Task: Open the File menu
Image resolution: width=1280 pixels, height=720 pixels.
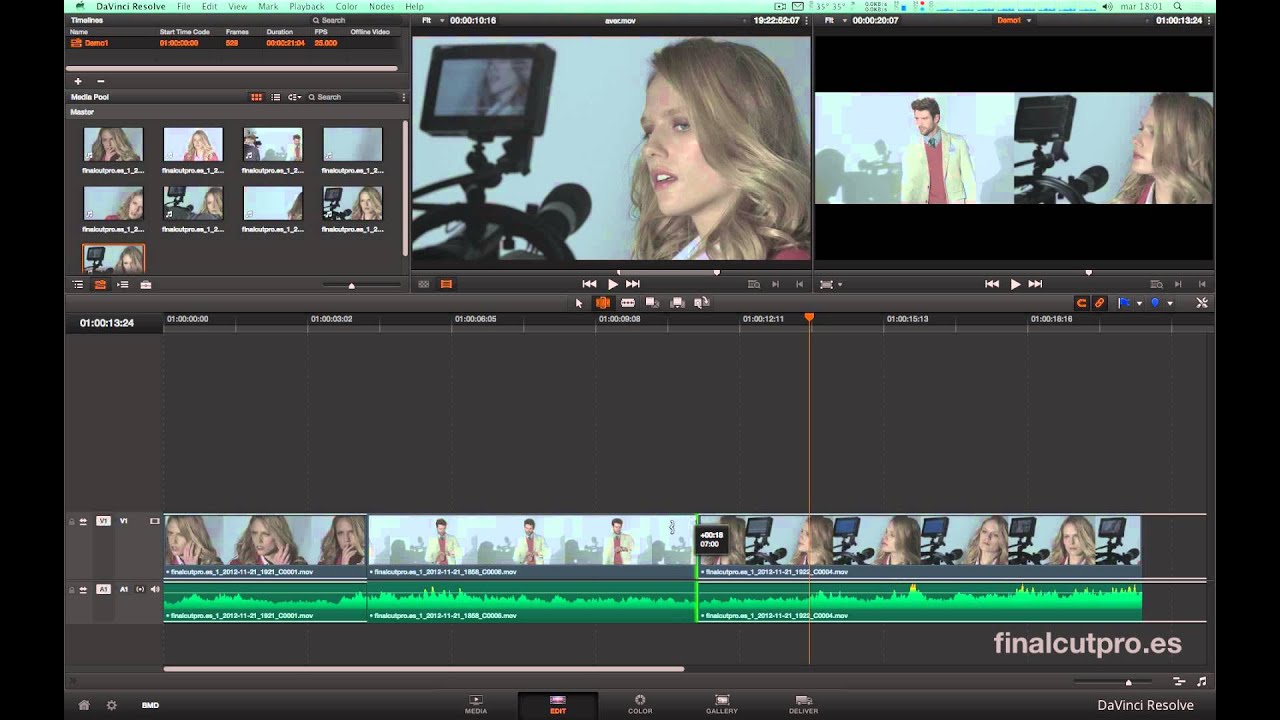Action: (x=183, y=6)
